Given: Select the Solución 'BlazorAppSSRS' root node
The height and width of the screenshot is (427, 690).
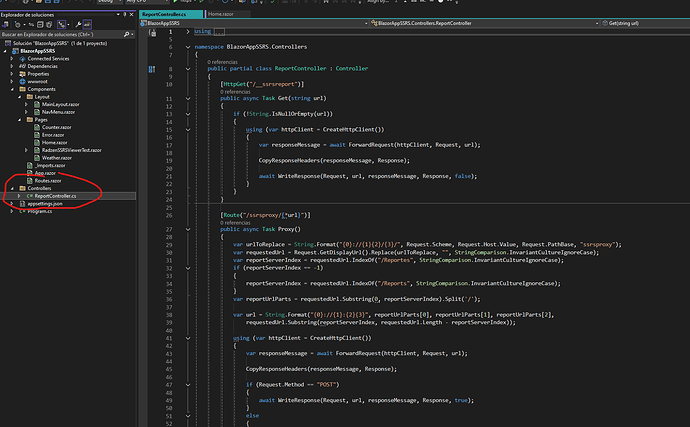Looking at the screenshot, I should (x=60, y=43).
